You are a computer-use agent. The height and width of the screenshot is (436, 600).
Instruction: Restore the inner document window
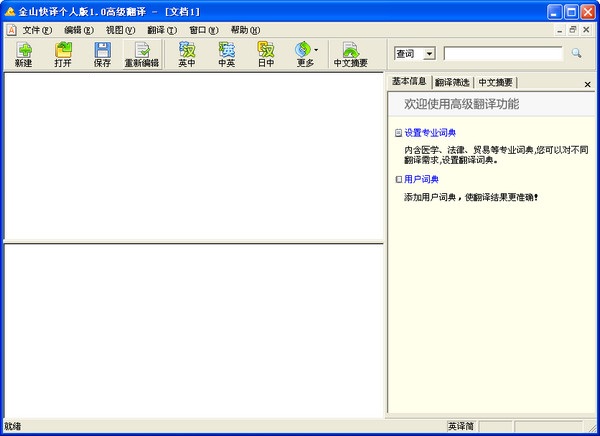coord(573,30)
